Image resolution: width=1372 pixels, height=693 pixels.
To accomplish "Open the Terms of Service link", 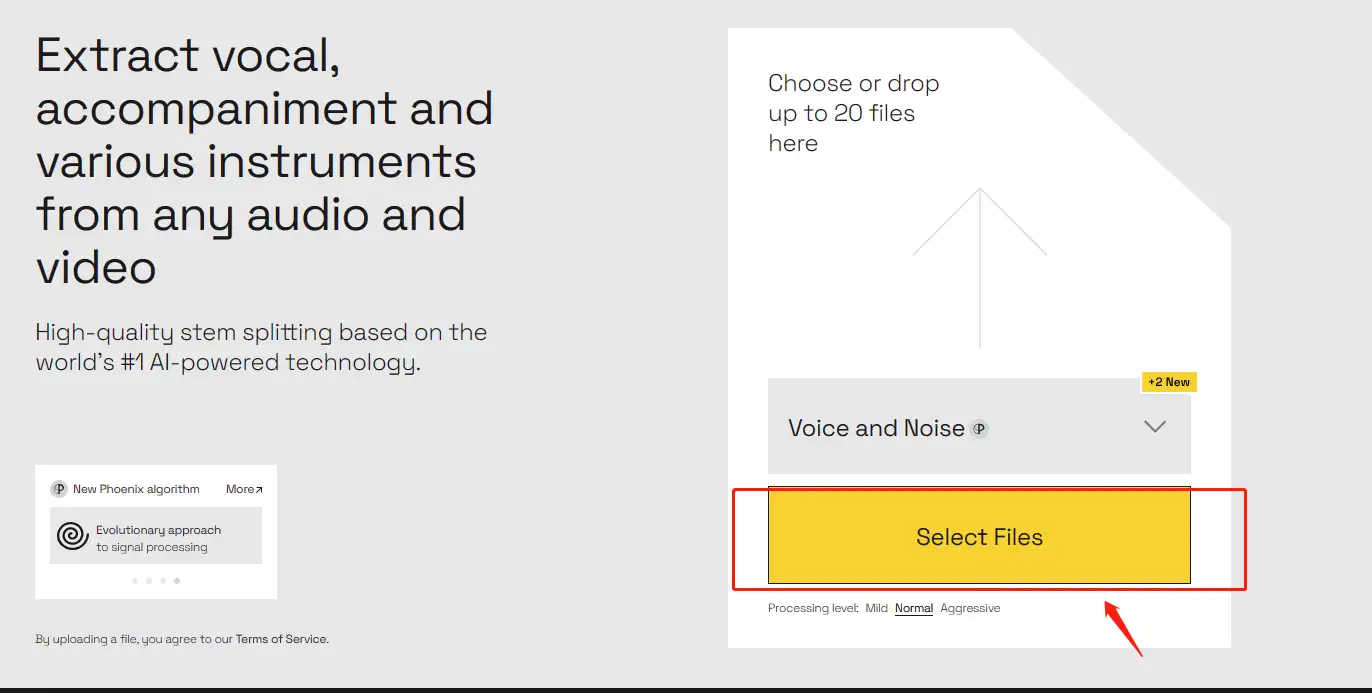I will [x=281, y=639].
